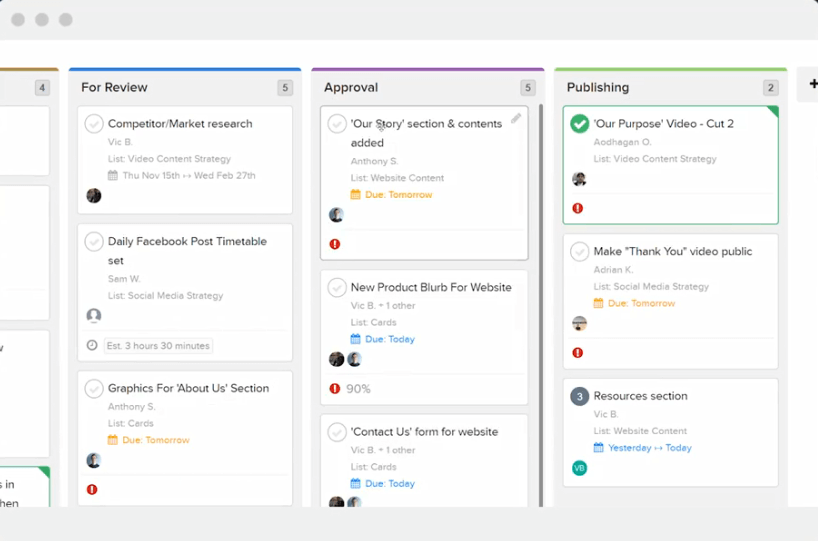Viewport: 818px width, 541px height.
Task: Click gray placeholder avatar on Daily Facebook card
Action: 94,316
